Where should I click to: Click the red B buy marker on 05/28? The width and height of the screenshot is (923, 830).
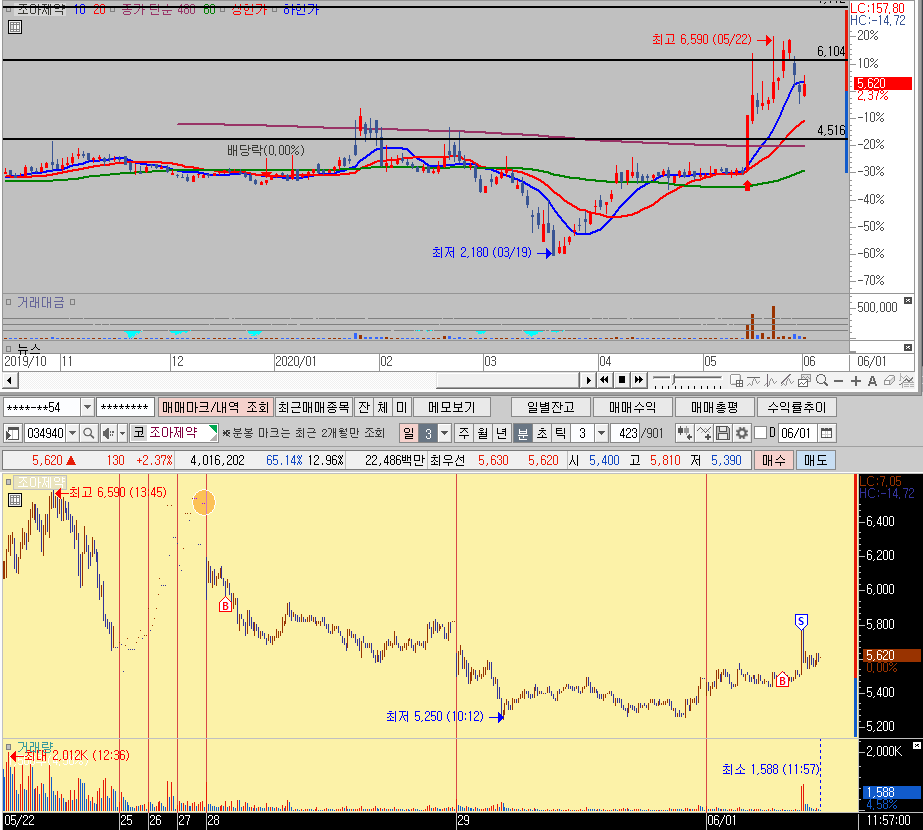pos(225,604)
